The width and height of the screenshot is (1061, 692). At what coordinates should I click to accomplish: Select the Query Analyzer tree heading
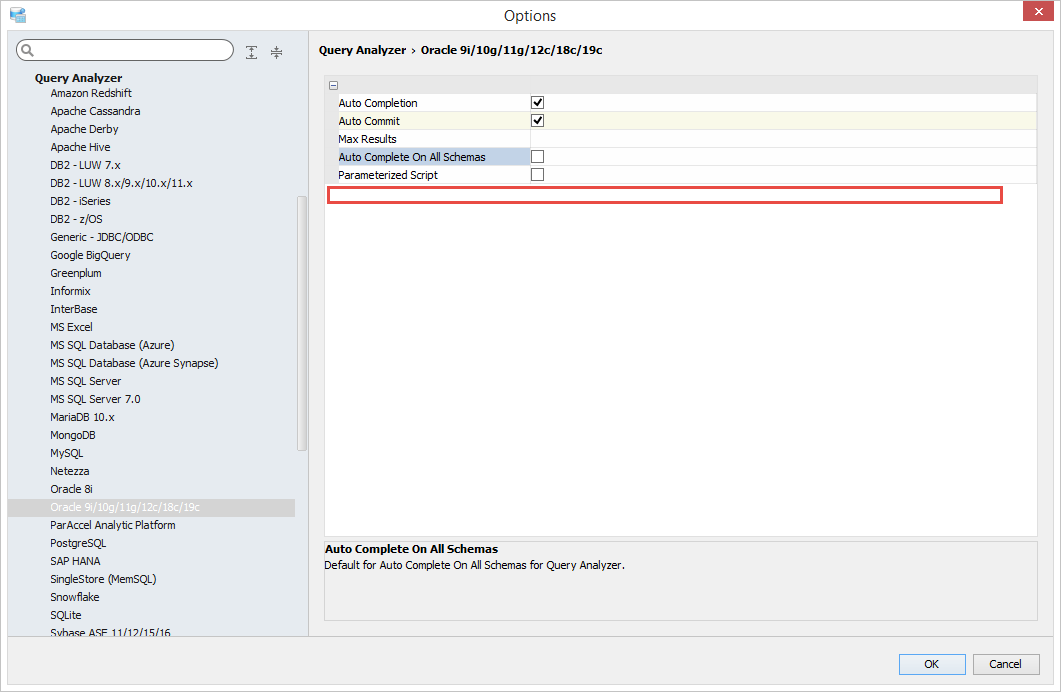click(x=78, y=78)
